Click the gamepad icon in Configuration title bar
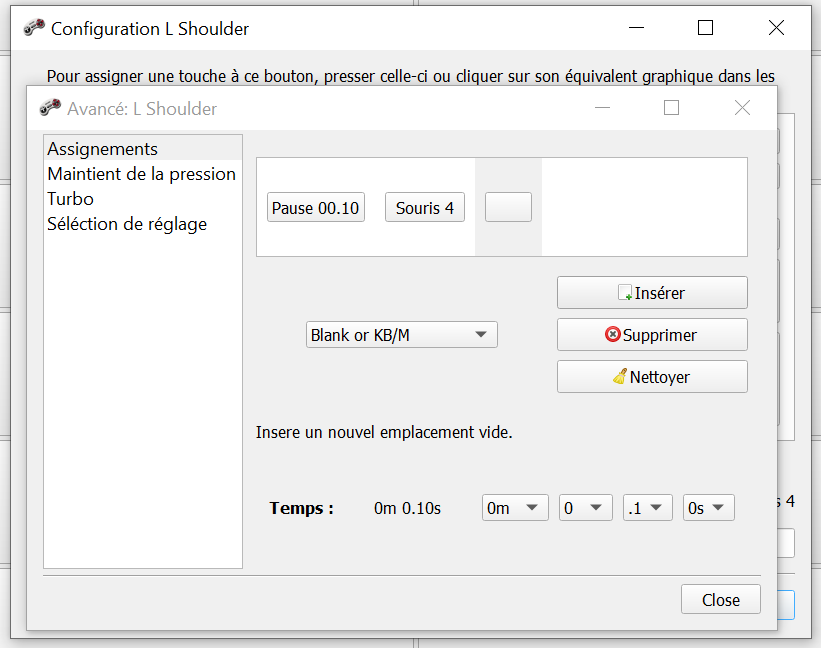 pos(34,28)
